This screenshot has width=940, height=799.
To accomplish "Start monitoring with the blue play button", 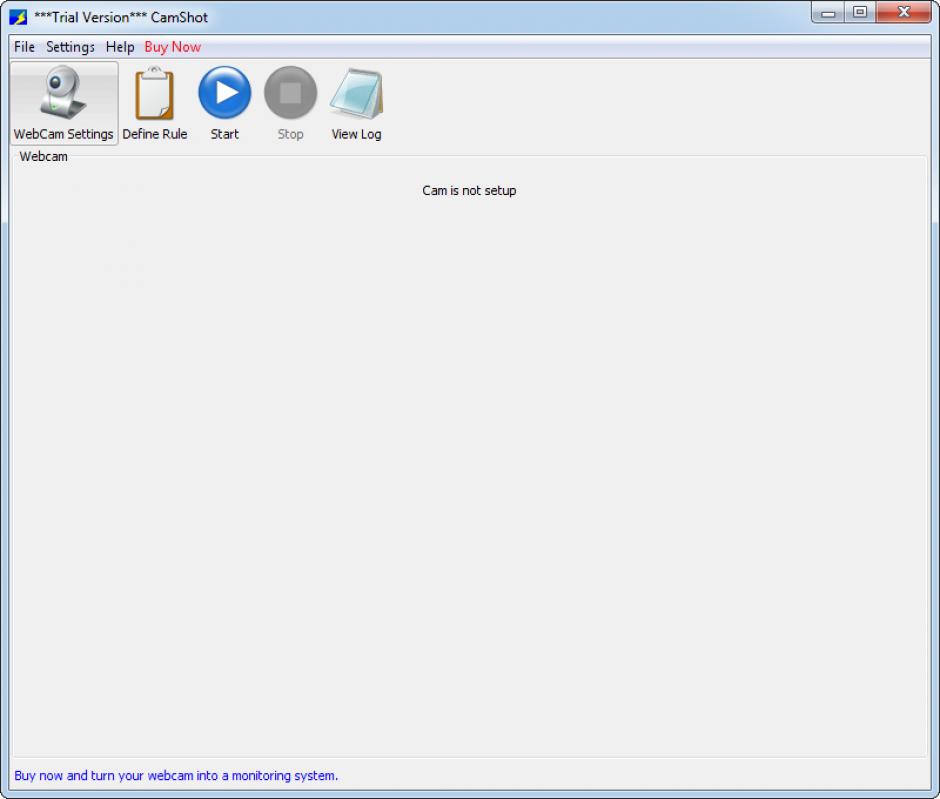I will [x=225, y=93].
